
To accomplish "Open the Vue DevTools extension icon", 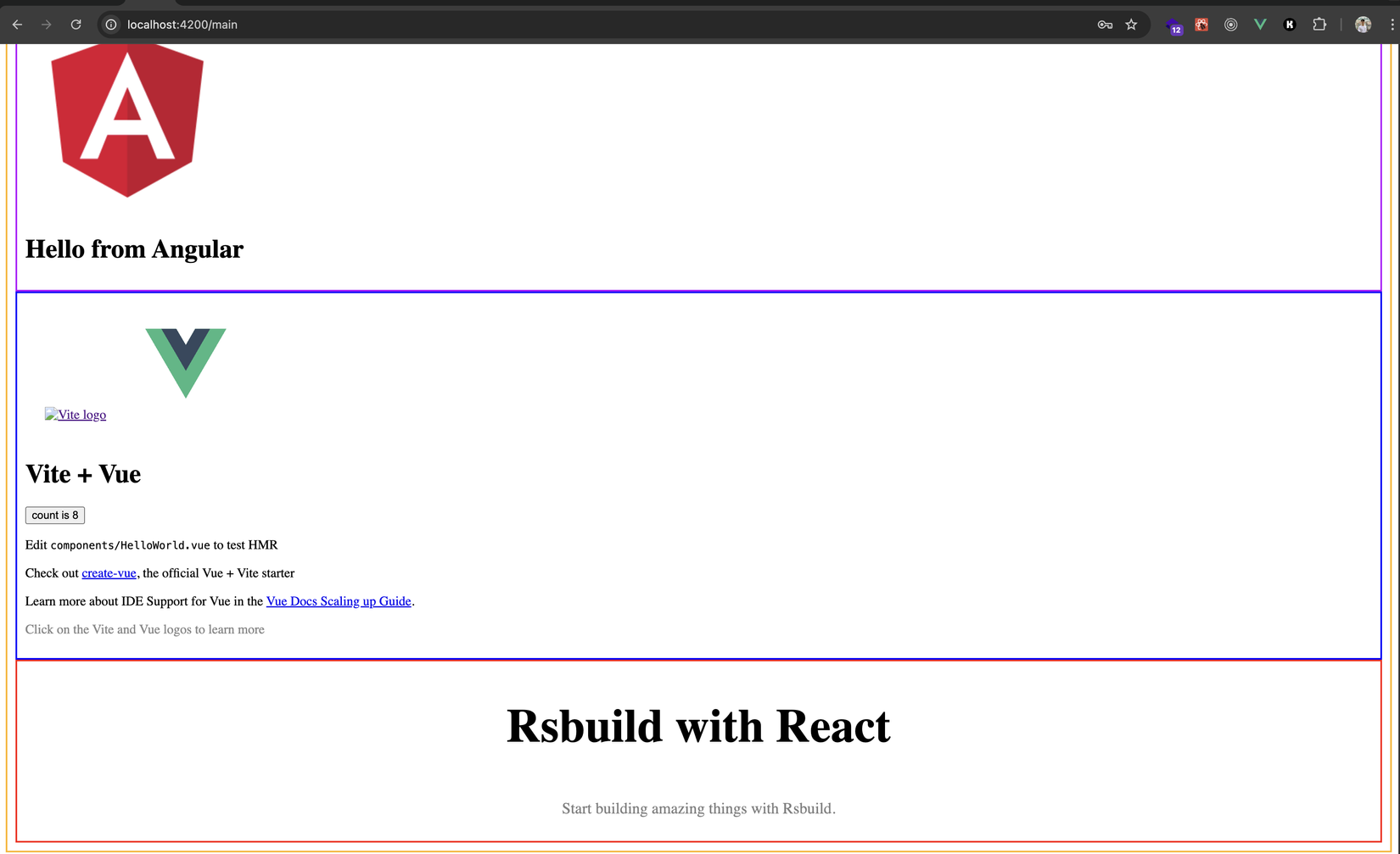I will [1259, 24].
